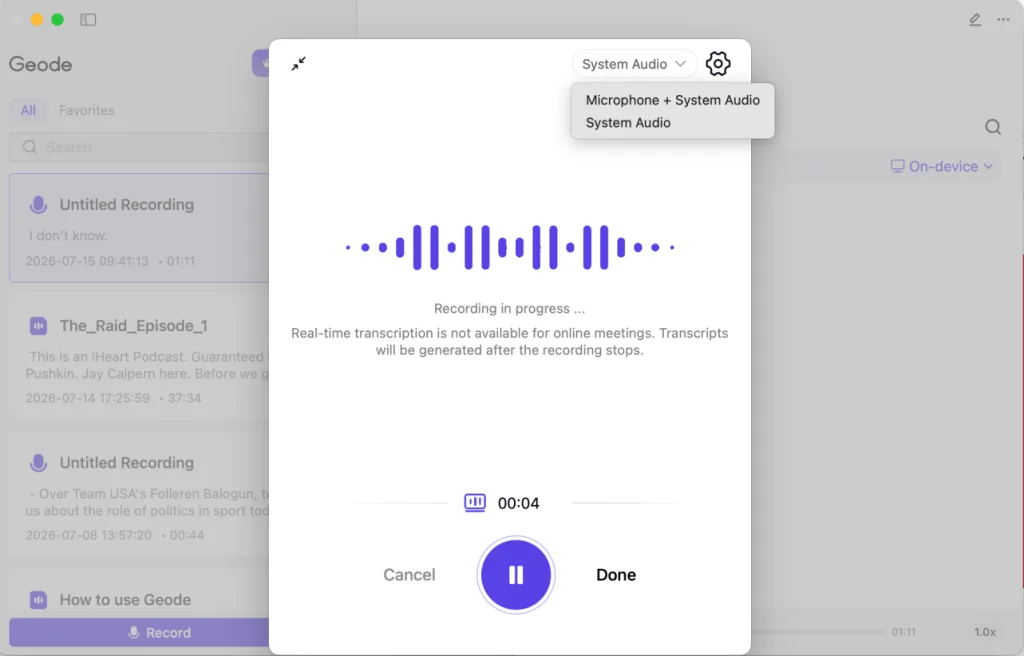Click the playback progress bar
The height and width of the screenshot is (656, 1024).
[x=818, y=632]
